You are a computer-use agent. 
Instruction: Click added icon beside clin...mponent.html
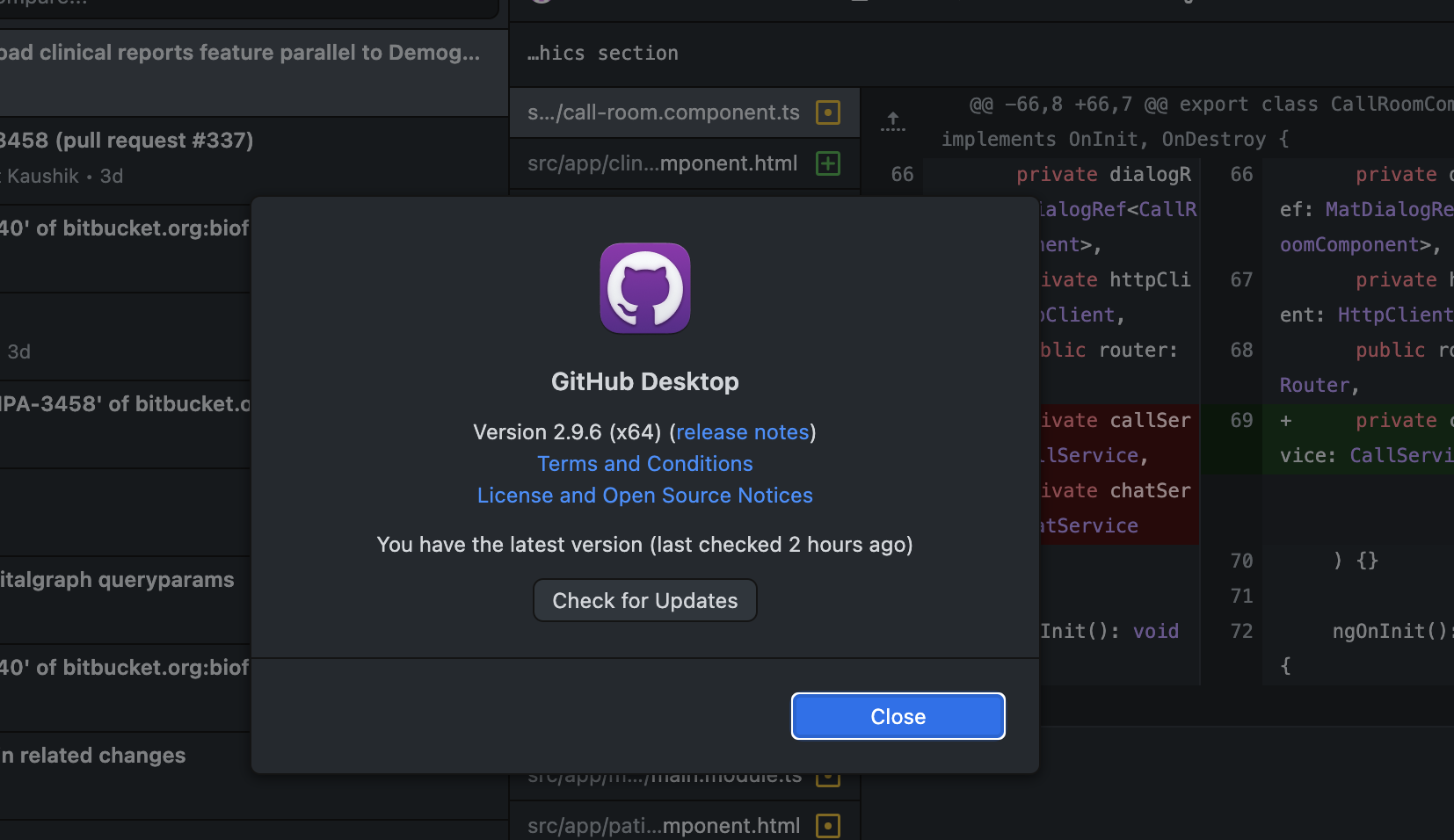[x=828, y=163]
